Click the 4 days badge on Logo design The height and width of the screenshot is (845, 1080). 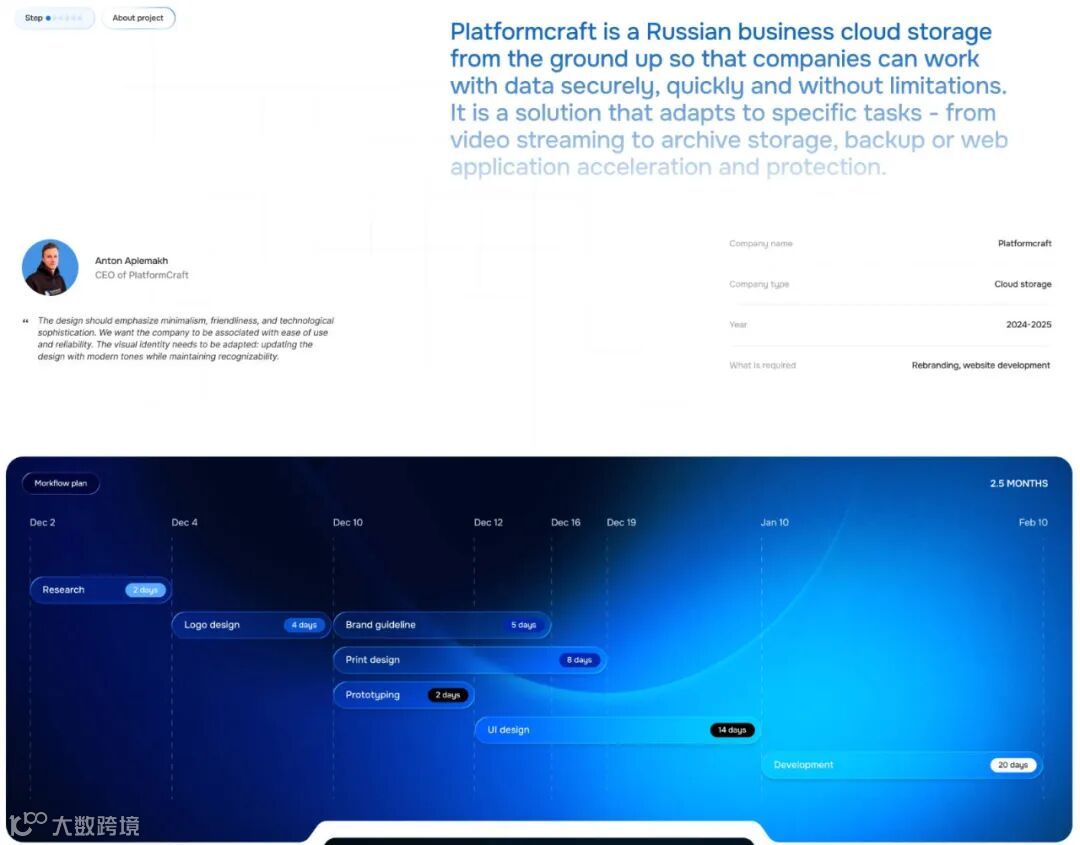tap(304, 625)
